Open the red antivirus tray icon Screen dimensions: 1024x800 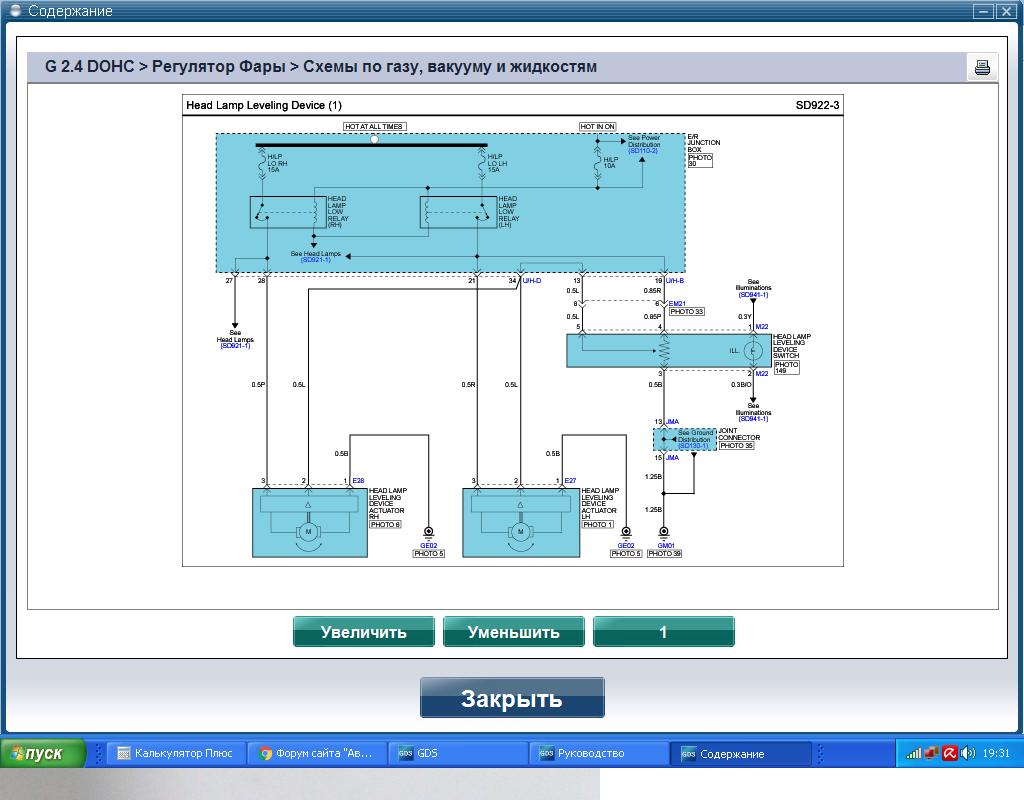click(x=950, y=753)
